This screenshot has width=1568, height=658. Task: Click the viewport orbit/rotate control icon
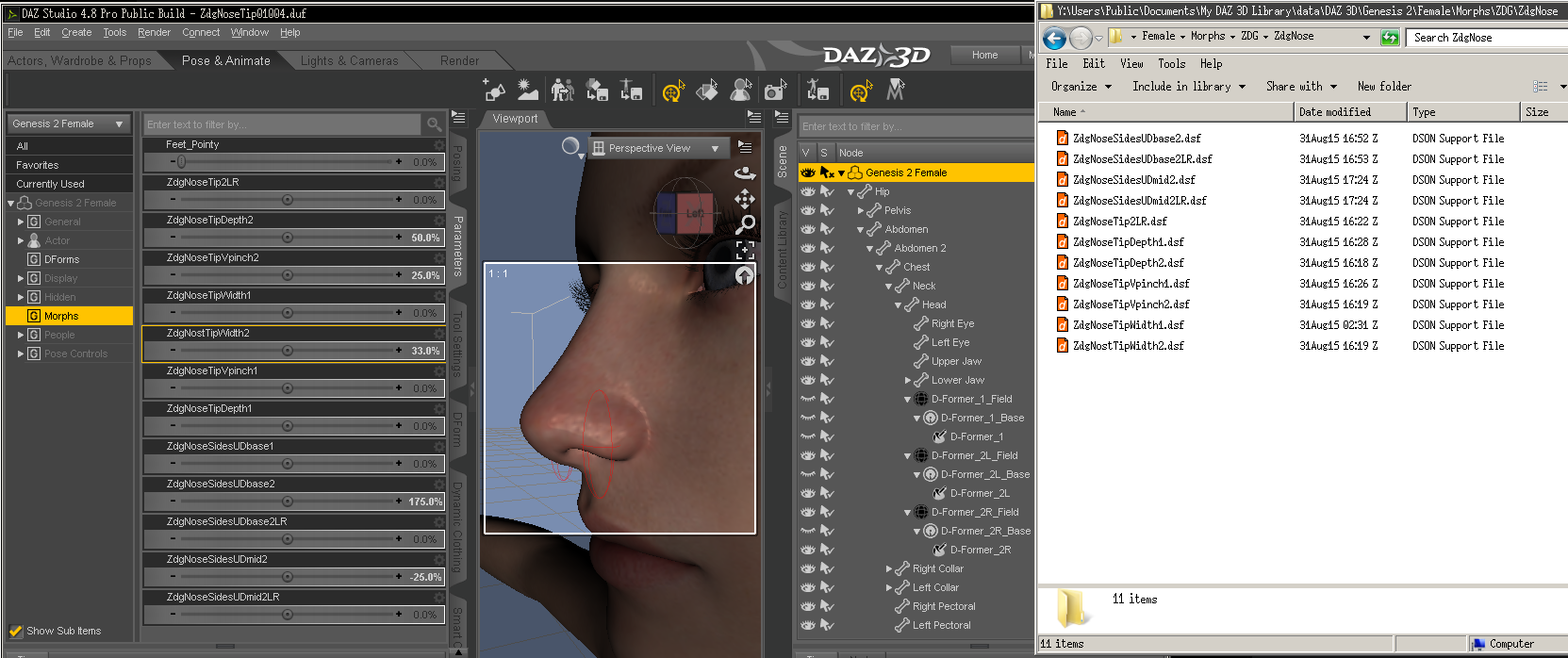pos(745,173)
